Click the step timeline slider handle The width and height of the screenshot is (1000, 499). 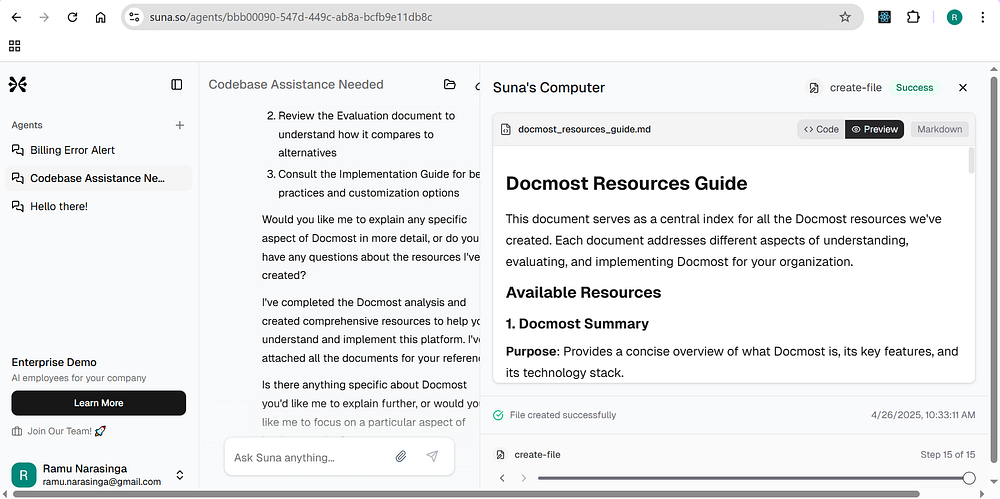tap(969, 478)
